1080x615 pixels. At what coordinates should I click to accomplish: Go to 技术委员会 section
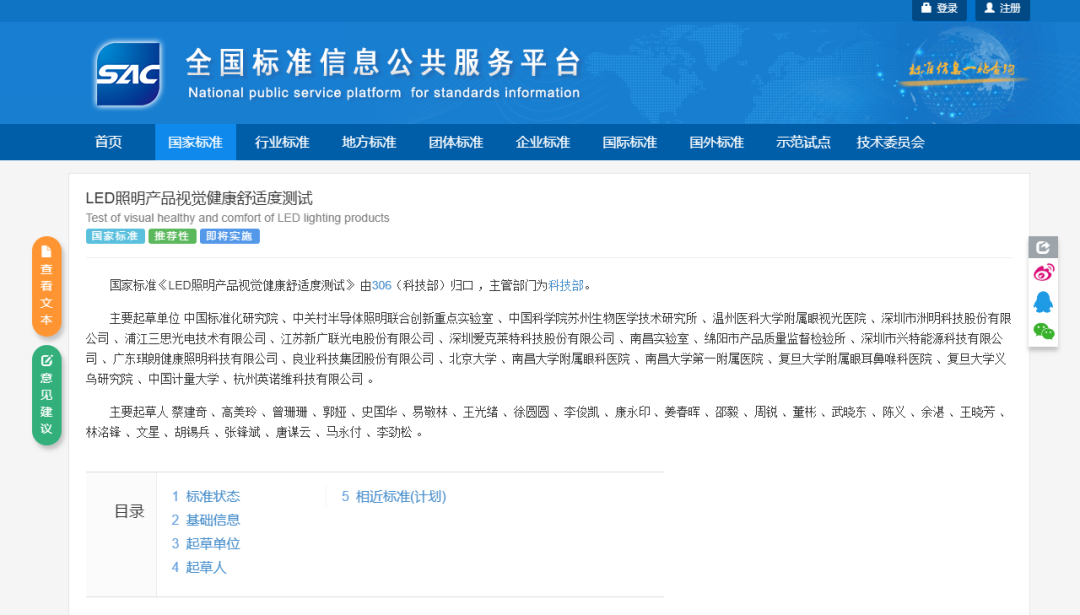[x=890, y=142]
